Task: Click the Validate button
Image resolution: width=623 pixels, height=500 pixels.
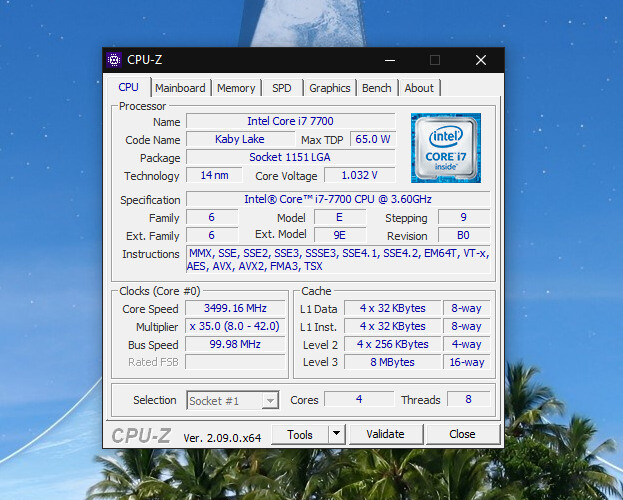Action: point(385,434)
